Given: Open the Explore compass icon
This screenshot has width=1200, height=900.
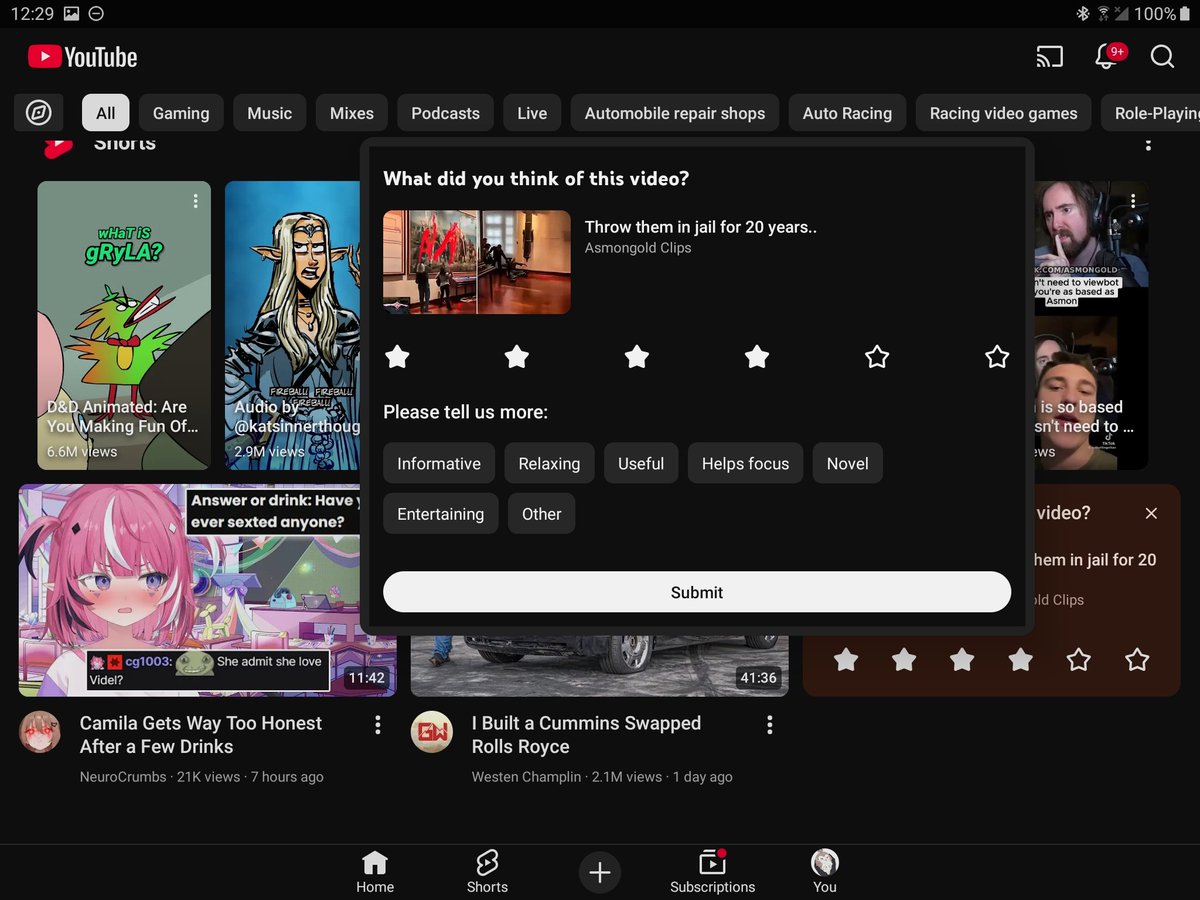Looking at the screenshot, I should coord(39,113).
